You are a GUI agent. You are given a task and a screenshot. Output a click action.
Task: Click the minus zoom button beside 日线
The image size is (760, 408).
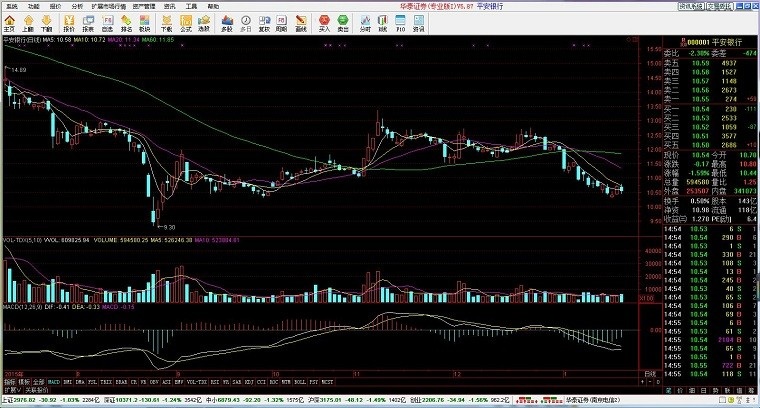pyautogui.click(x=650, y=382)
